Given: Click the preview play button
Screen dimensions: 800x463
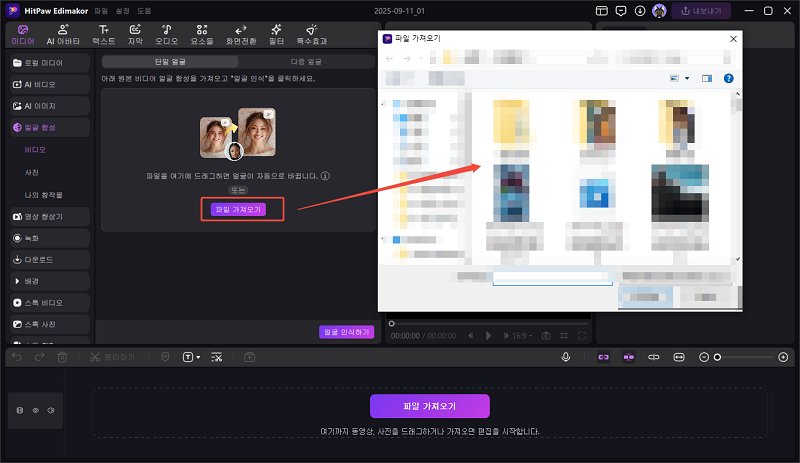Looking at the screenshot, I should click(x=488, y=335).
